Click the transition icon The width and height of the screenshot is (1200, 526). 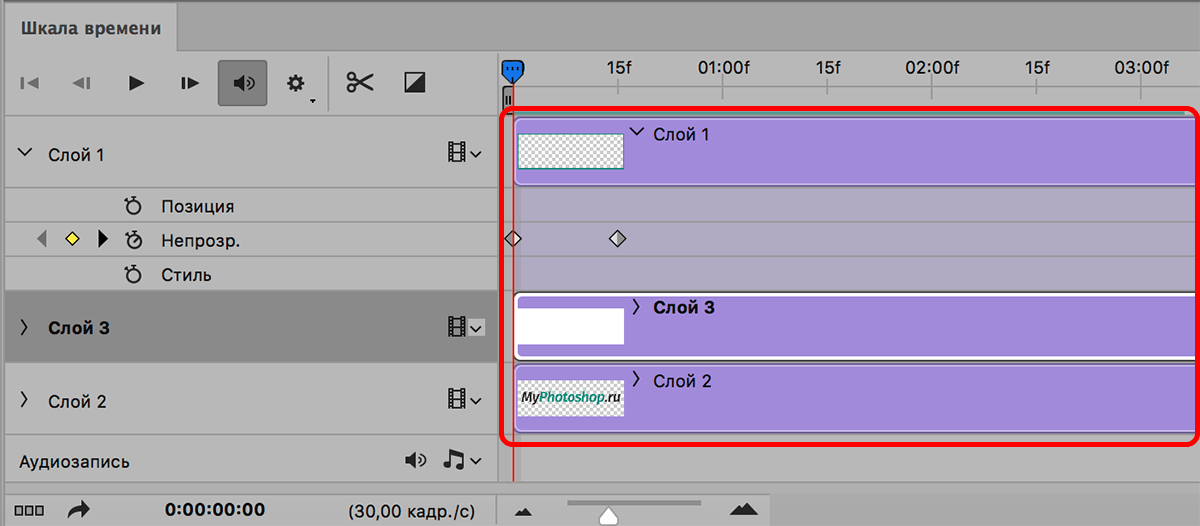pos(415,83)
